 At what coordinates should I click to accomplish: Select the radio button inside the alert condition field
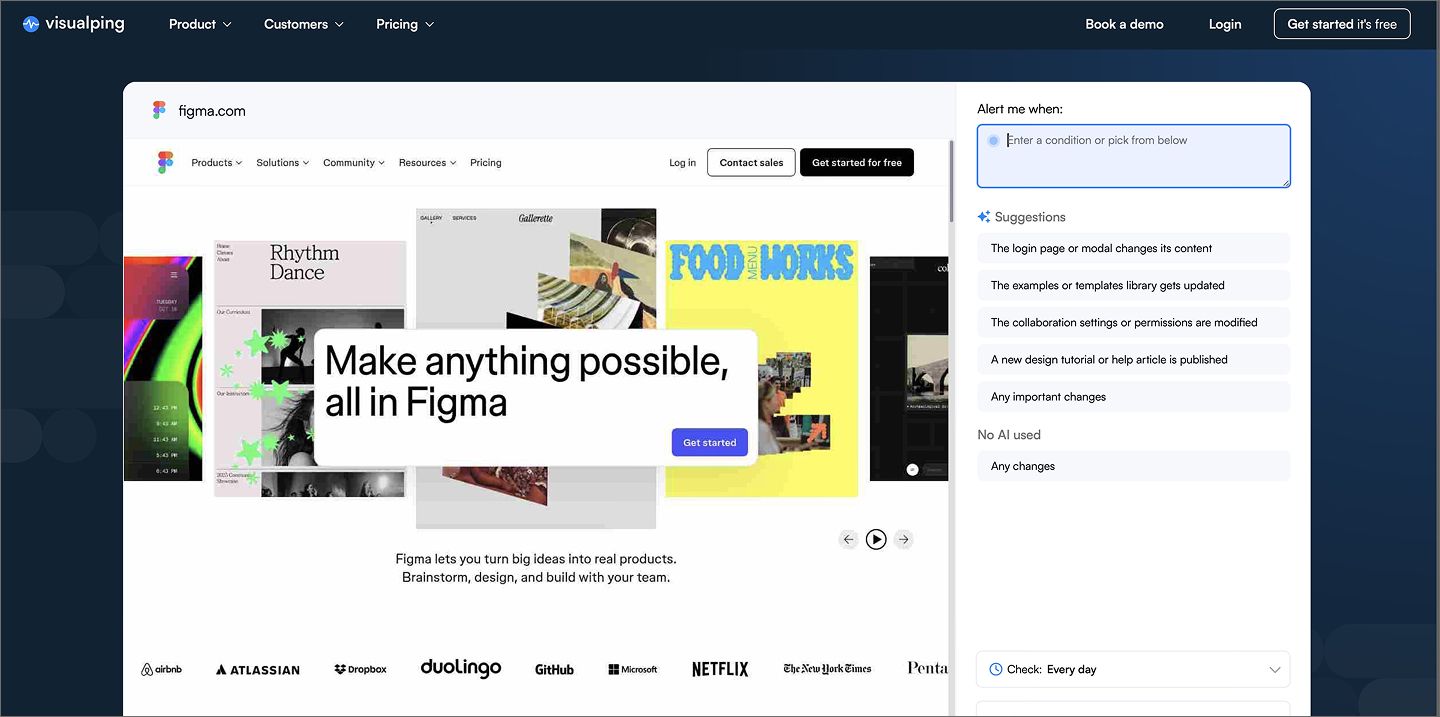point(993,140)
